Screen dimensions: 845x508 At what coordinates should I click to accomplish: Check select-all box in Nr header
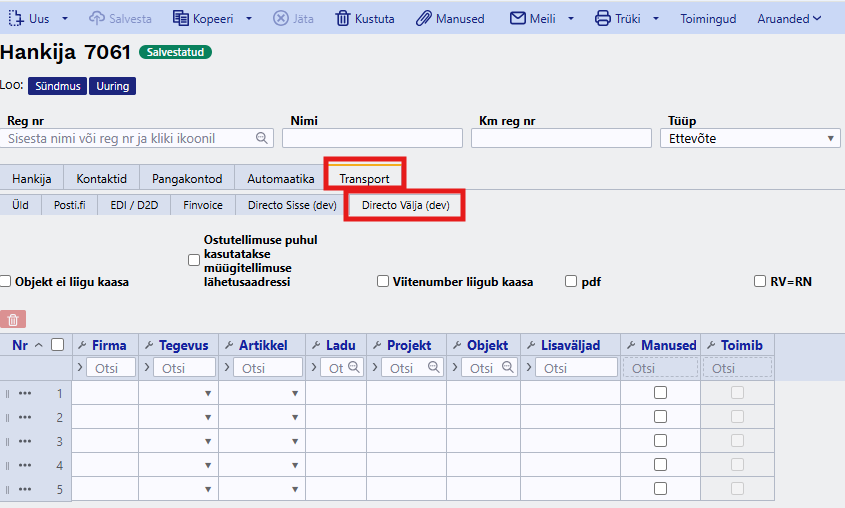coord(57,345)
